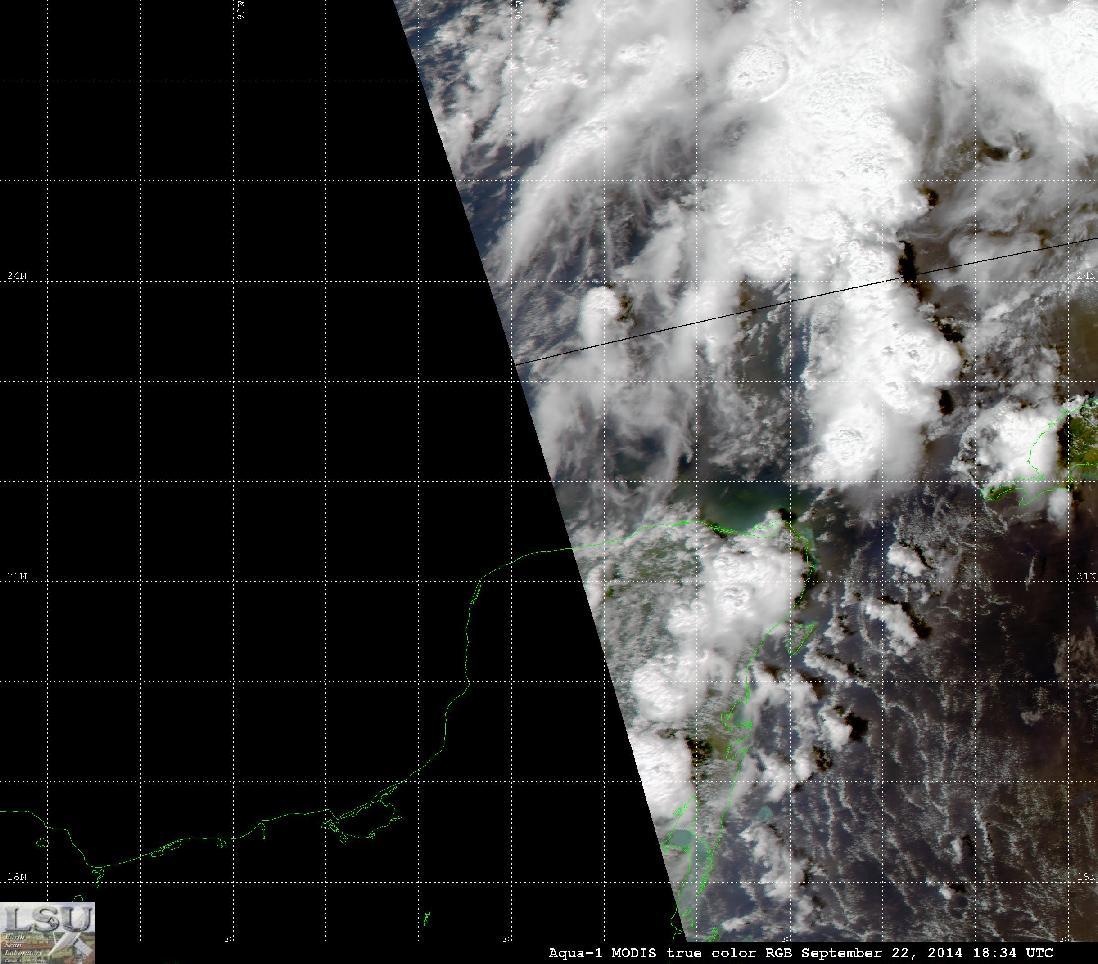Click the LSU Earth Scan Laboratory logo
Screen dimensions: 1098x964
47,932
